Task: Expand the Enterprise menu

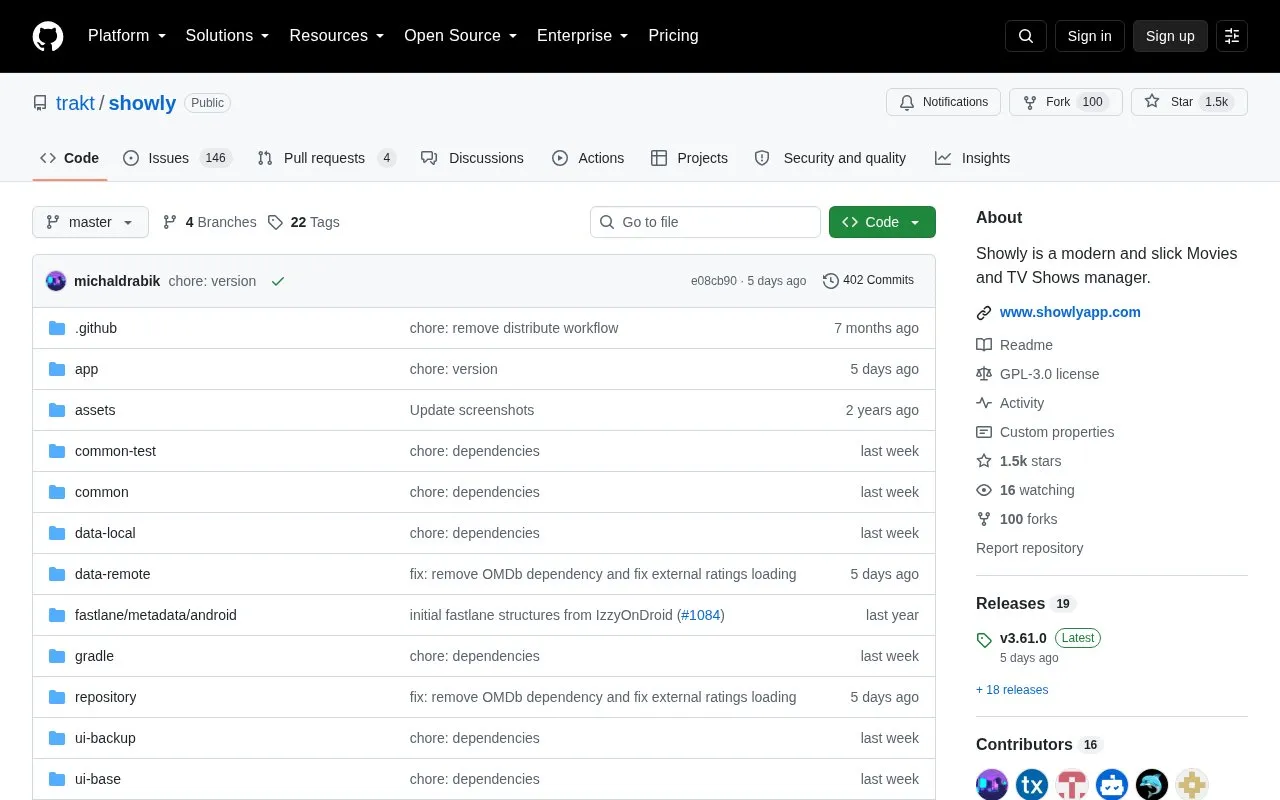Action: tap(583, 36)
